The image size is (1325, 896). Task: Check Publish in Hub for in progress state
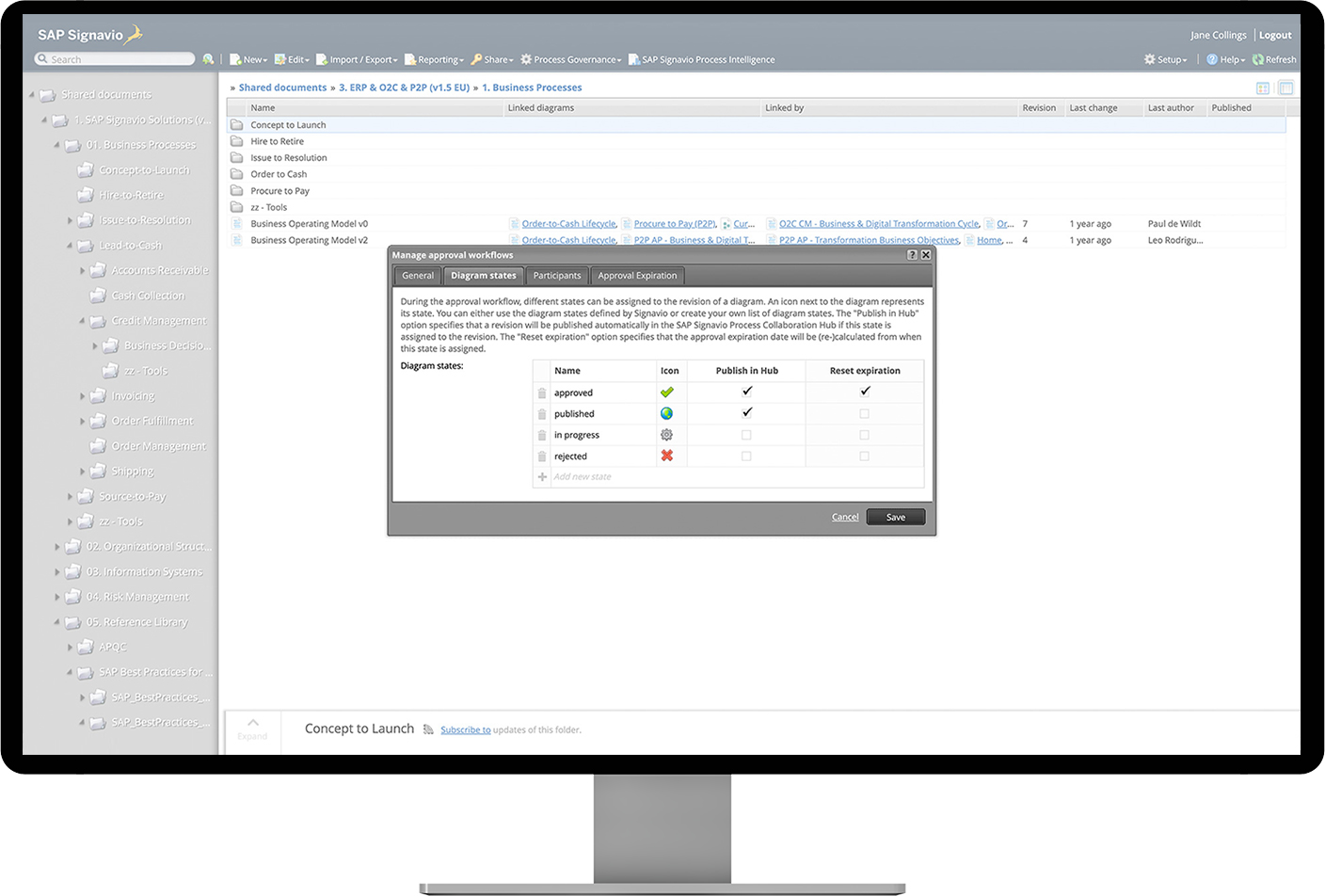[x=746, y=435]
